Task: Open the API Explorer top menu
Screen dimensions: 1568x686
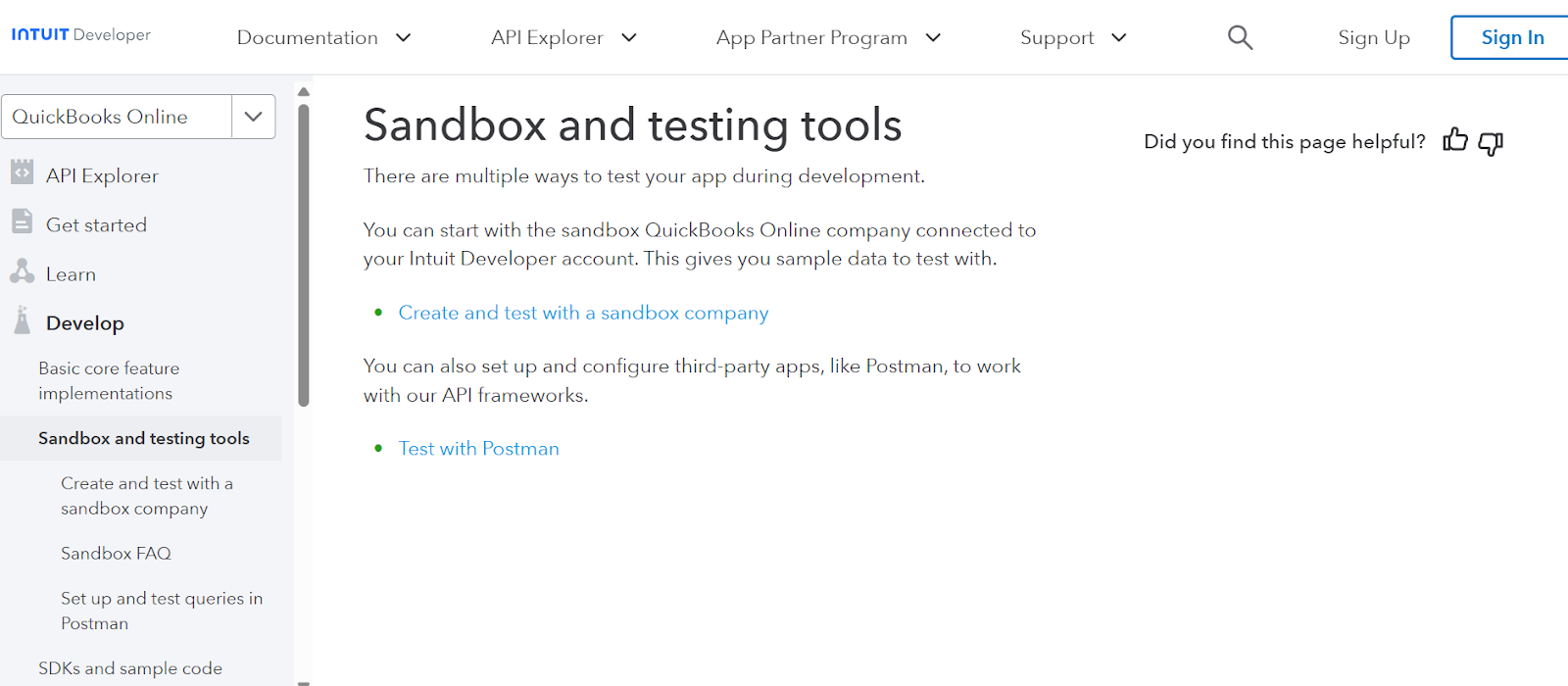Action: coord(563,38)
